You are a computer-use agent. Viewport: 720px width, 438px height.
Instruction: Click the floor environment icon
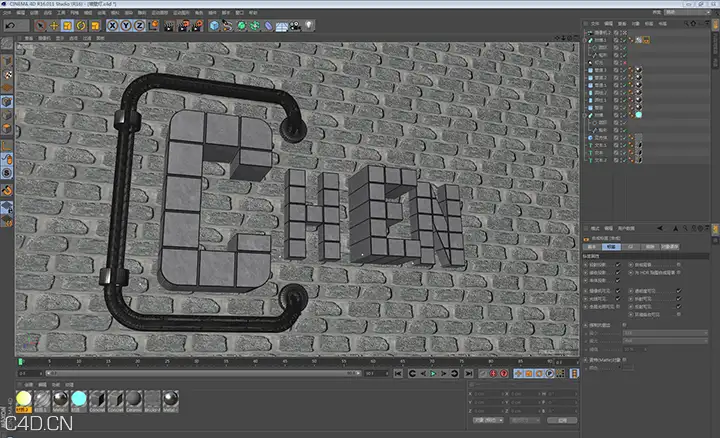(281, 26)
